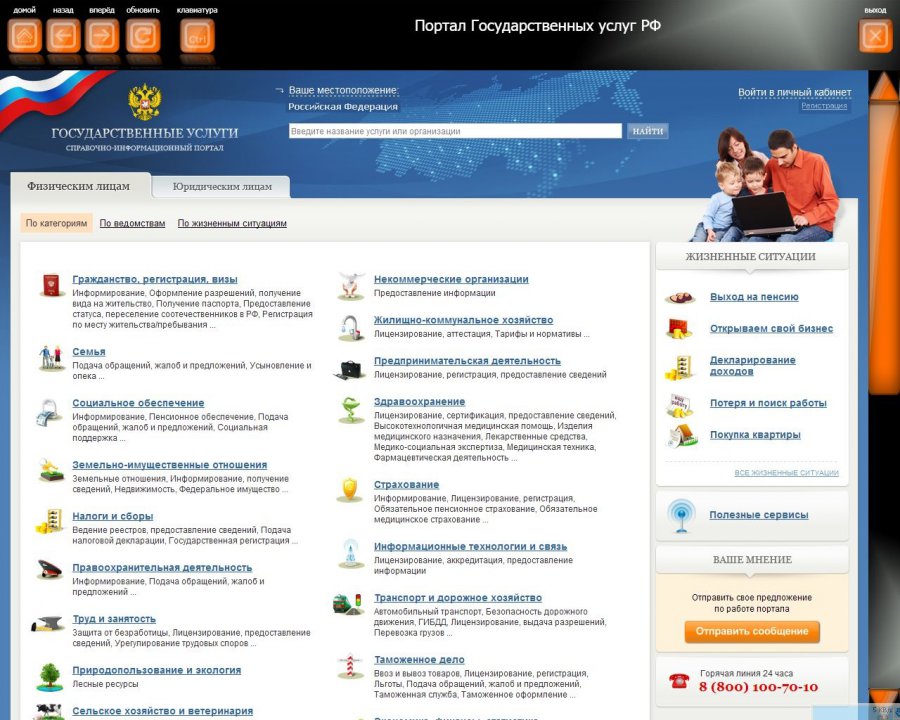Show services По жизненным ситуациям

tap(232, 223)
